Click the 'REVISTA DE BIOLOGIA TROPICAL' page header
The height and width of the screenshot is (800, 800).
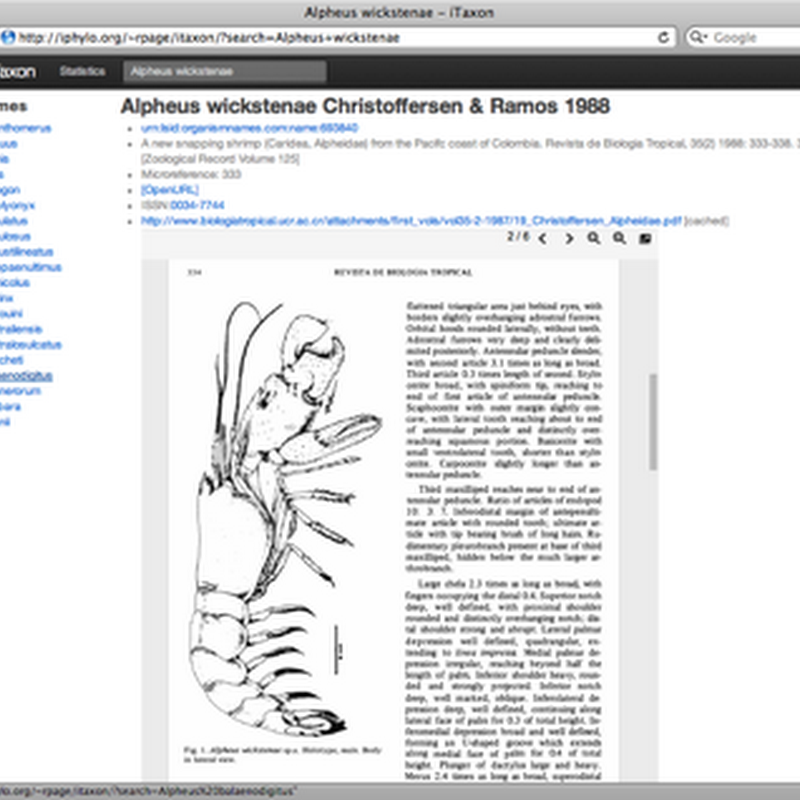point(403,272)
